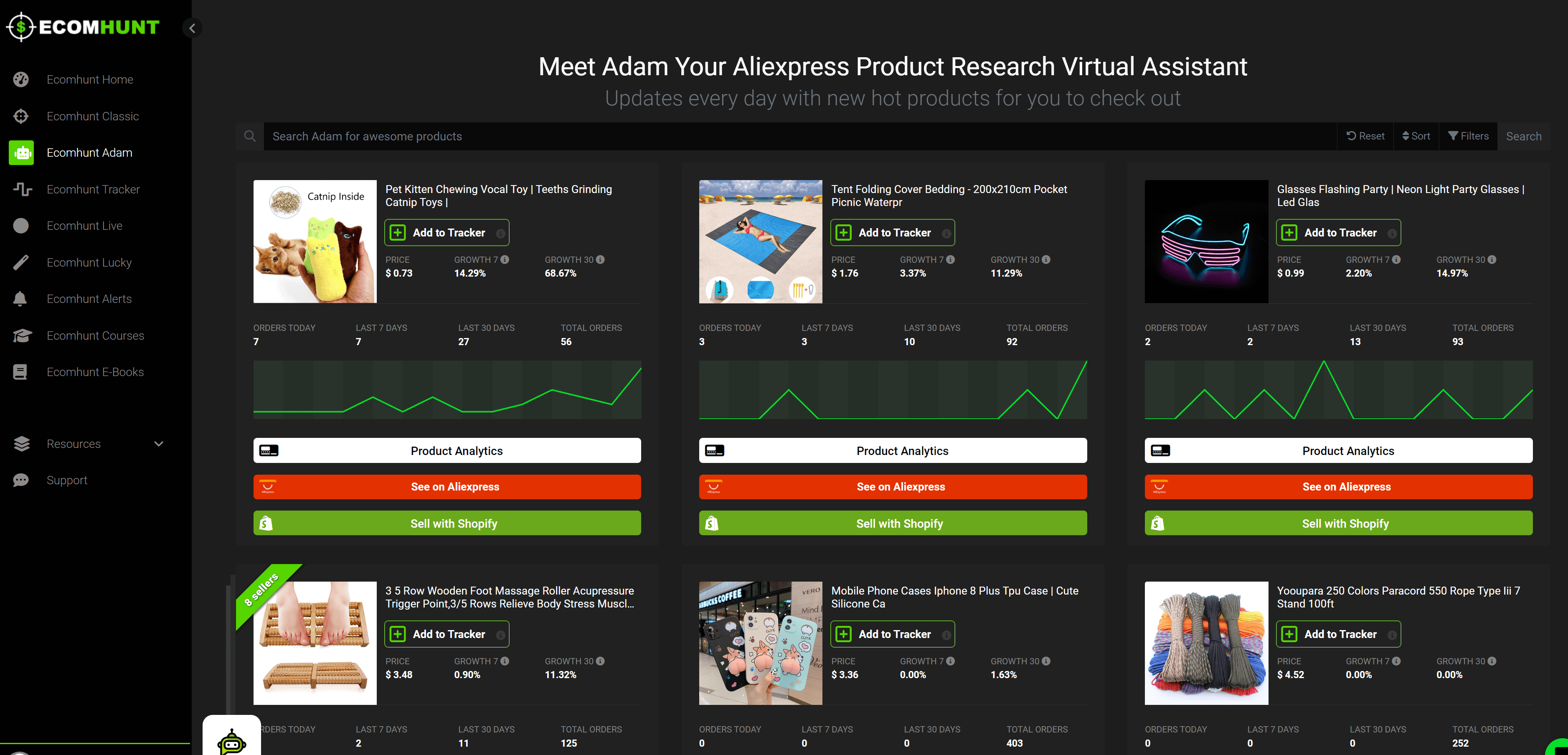
Task: Click the Glasses Flashing Party orders chart
Action: pyautogui.click(x=1339, y=390)
